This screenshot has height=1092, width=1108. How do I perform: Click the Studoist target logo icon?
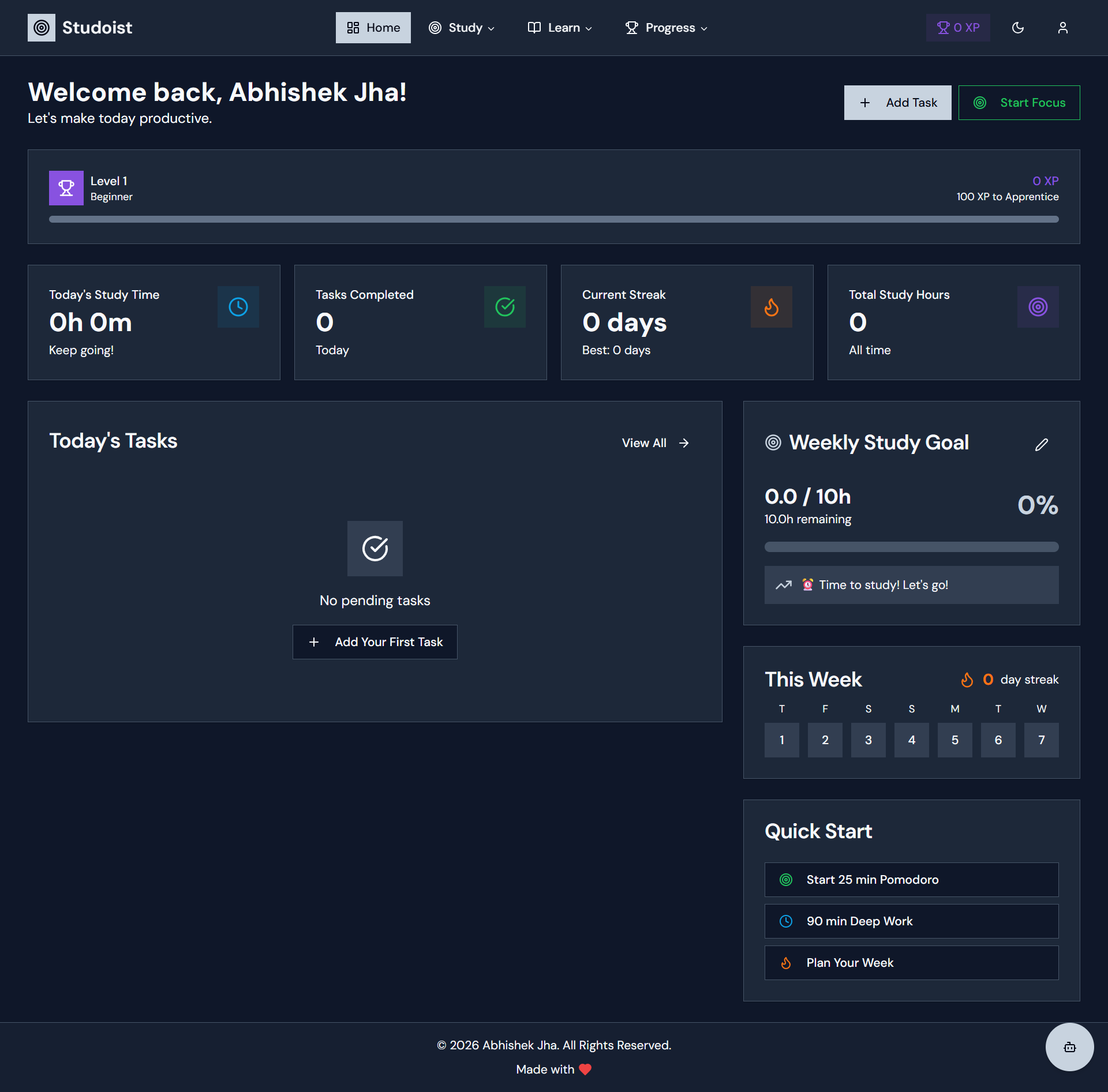click(41, 27)
